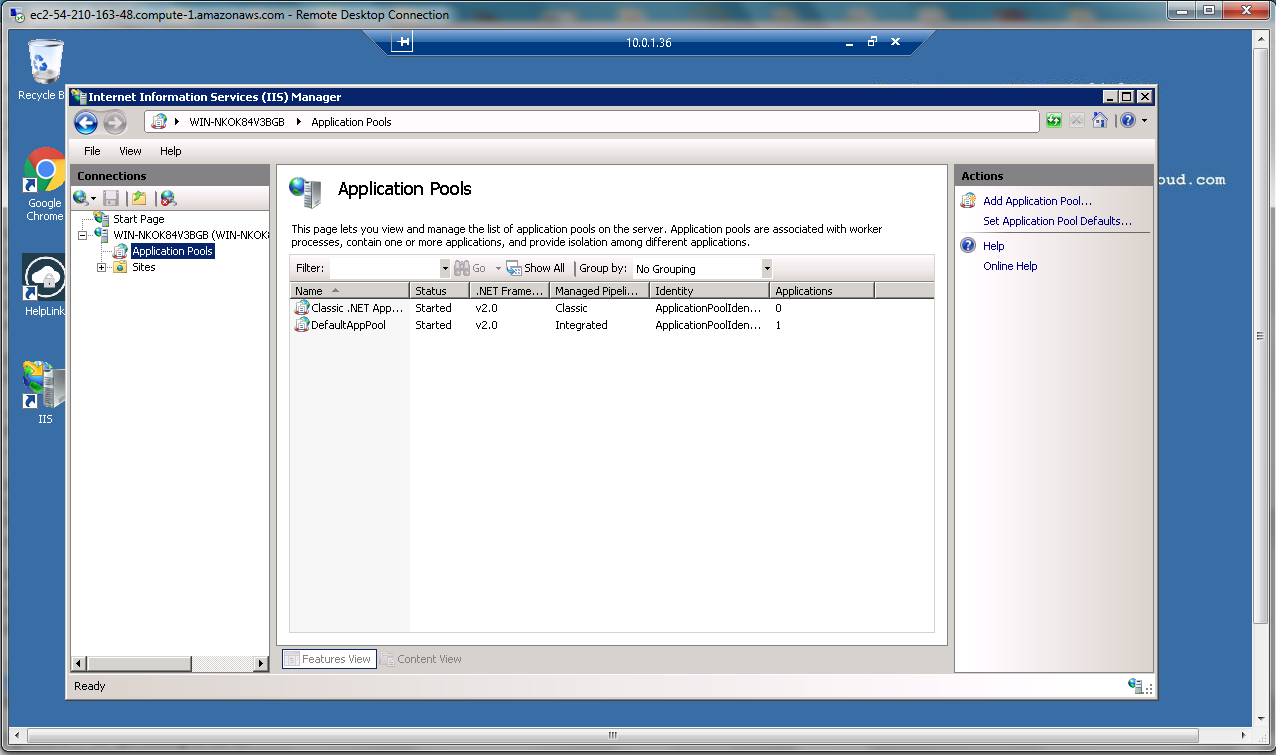Viewport: 1276px width, 755px height.
Task: Click Add Application Pool link
Action: pyautogui.click(x=1037, y=201)
